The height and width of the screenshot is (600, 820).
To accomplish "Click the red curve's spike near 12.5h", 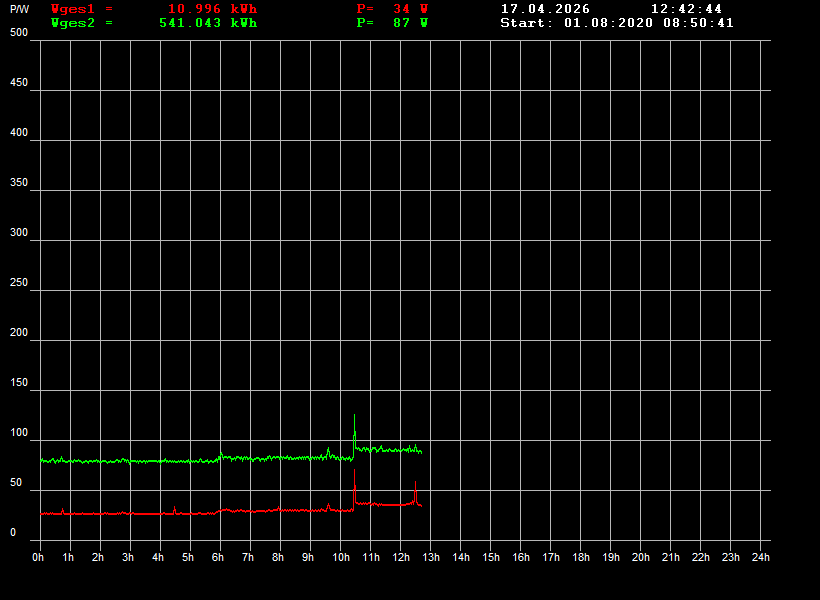I will click(x=415, y=483).
